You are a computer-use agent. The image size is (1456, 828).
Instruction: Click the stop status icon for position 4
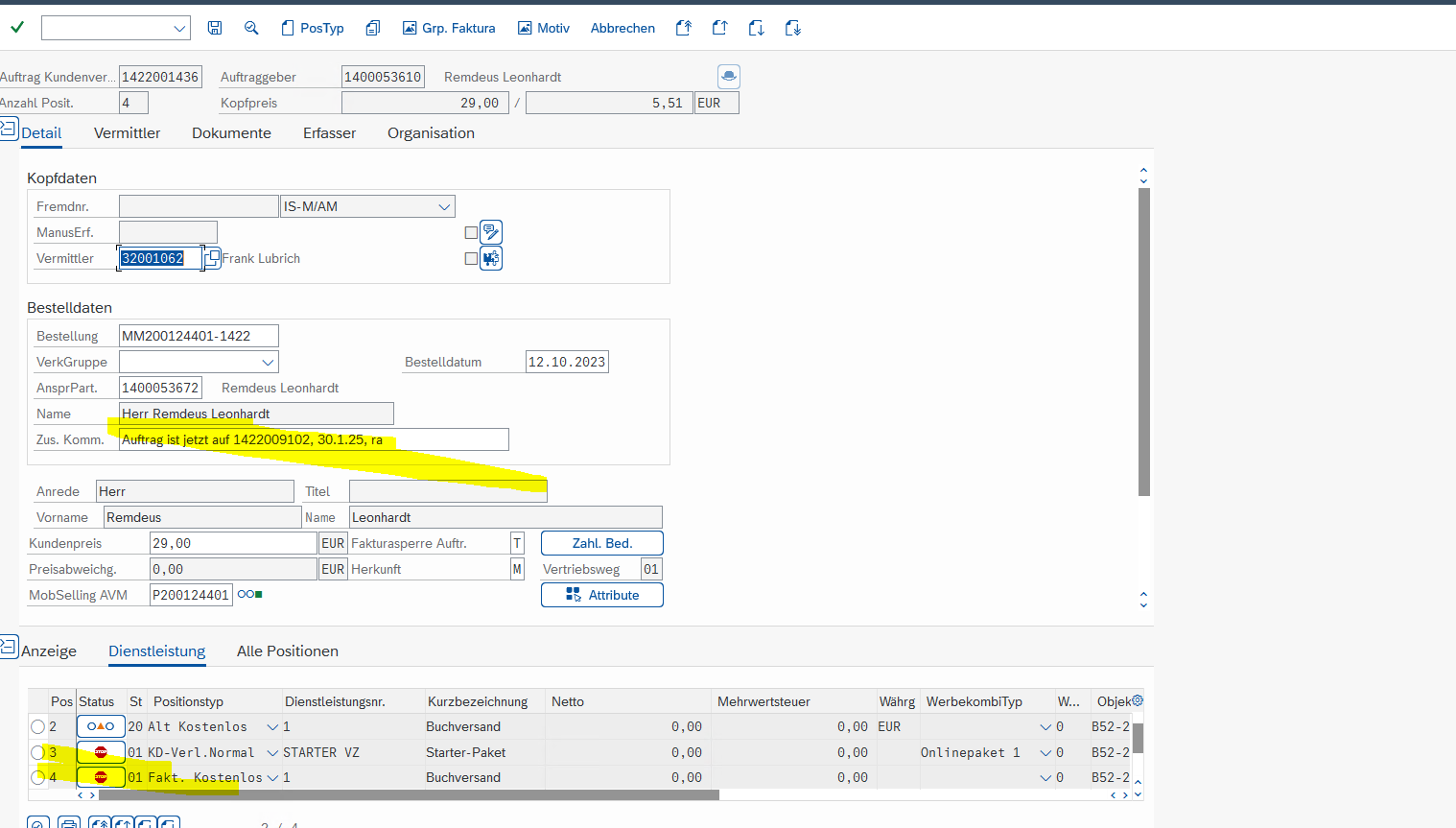(101, 777)
